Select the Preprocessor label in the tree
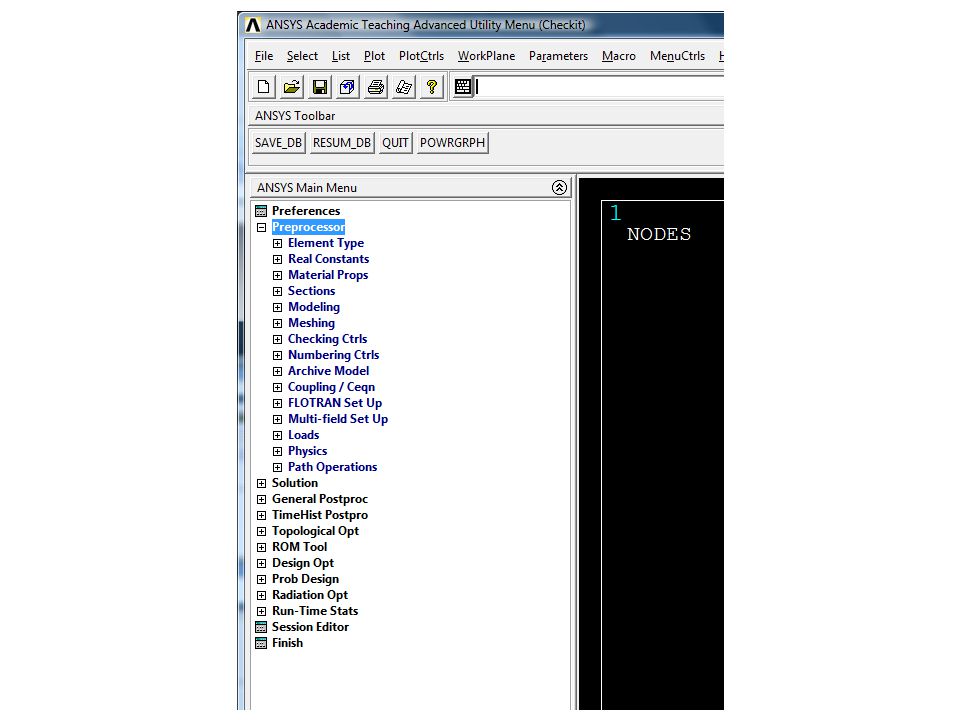The width and height of the screenshot is (960, 720). pyautogui.click(x=309, y=227)
